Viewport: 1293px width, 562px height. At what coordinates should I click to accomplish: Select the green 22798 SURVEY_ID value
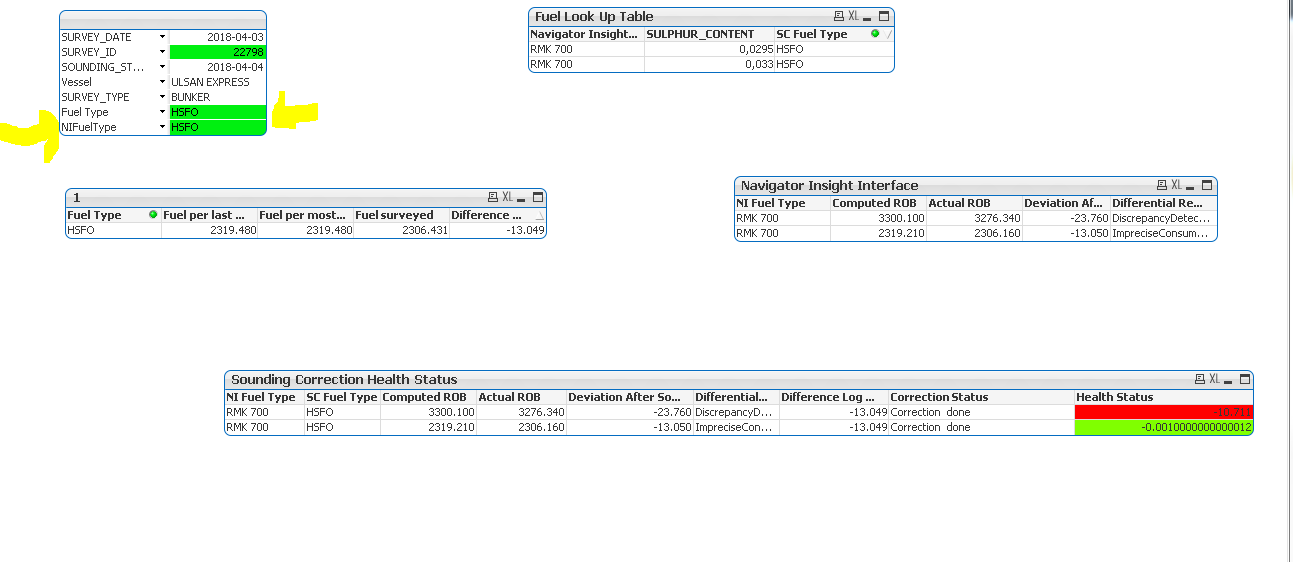coord(218,52)
